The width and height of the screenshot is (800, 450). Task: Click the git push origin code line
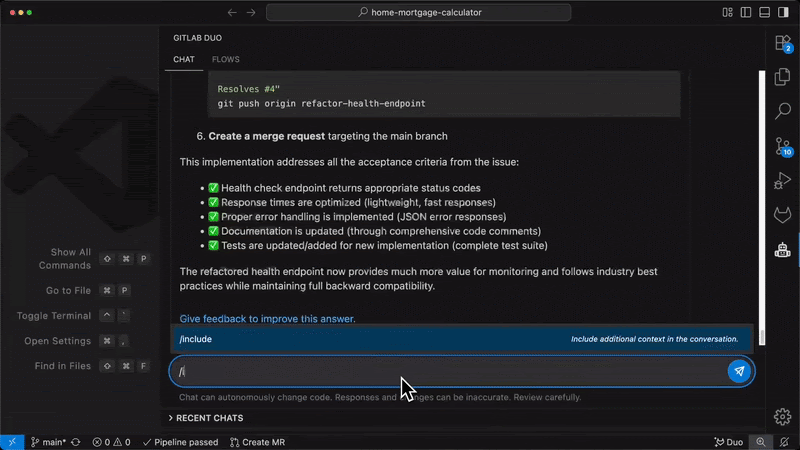[321, 104]
